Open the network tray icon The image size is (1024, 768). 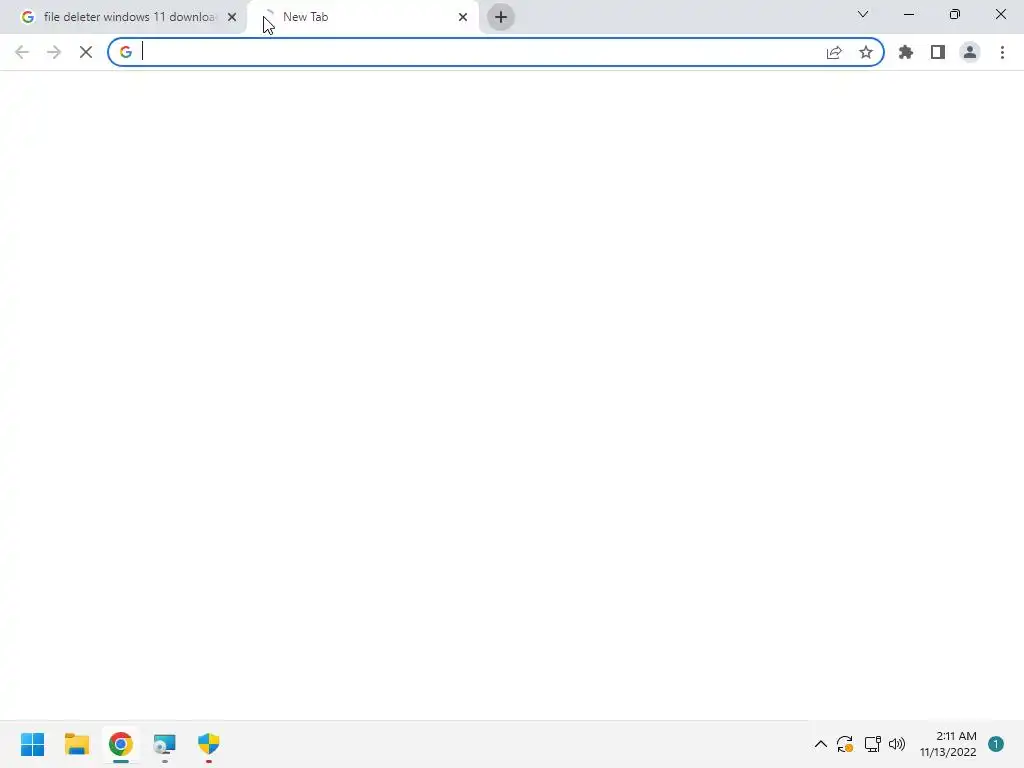coord(872,744)
